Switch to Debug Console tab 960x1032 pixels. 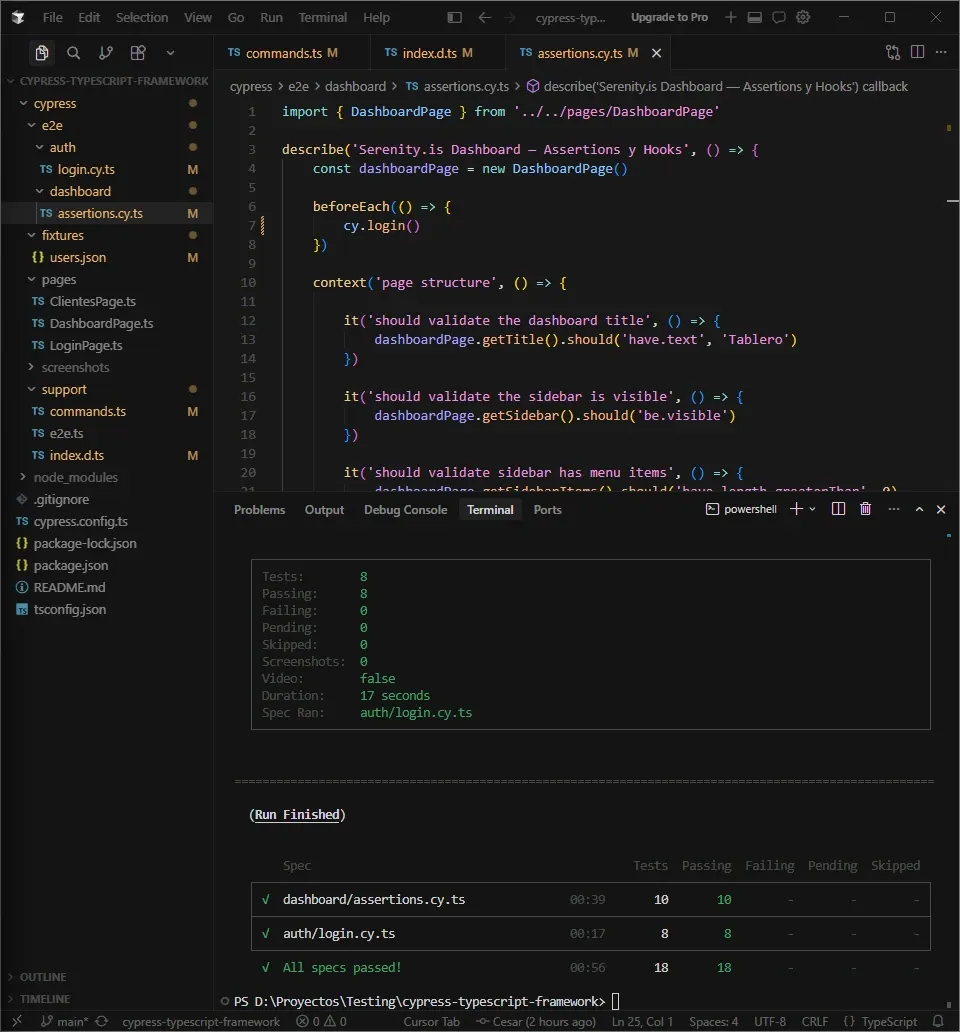pos(405,509)
